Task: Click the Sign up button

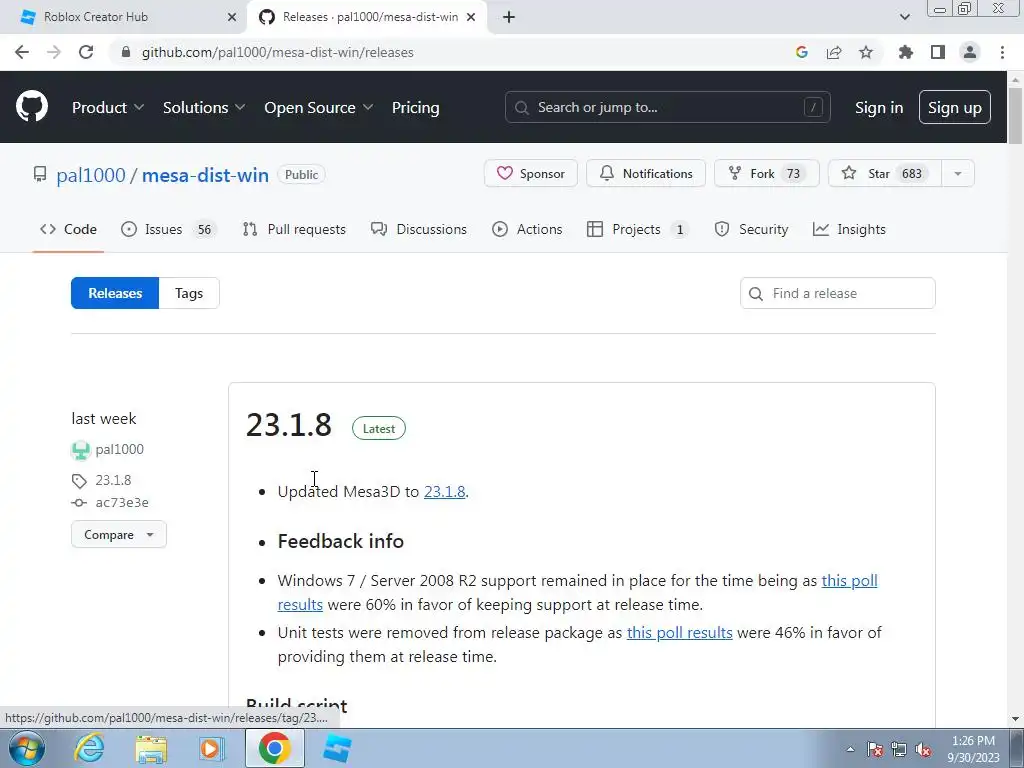Action: [955, 107]
